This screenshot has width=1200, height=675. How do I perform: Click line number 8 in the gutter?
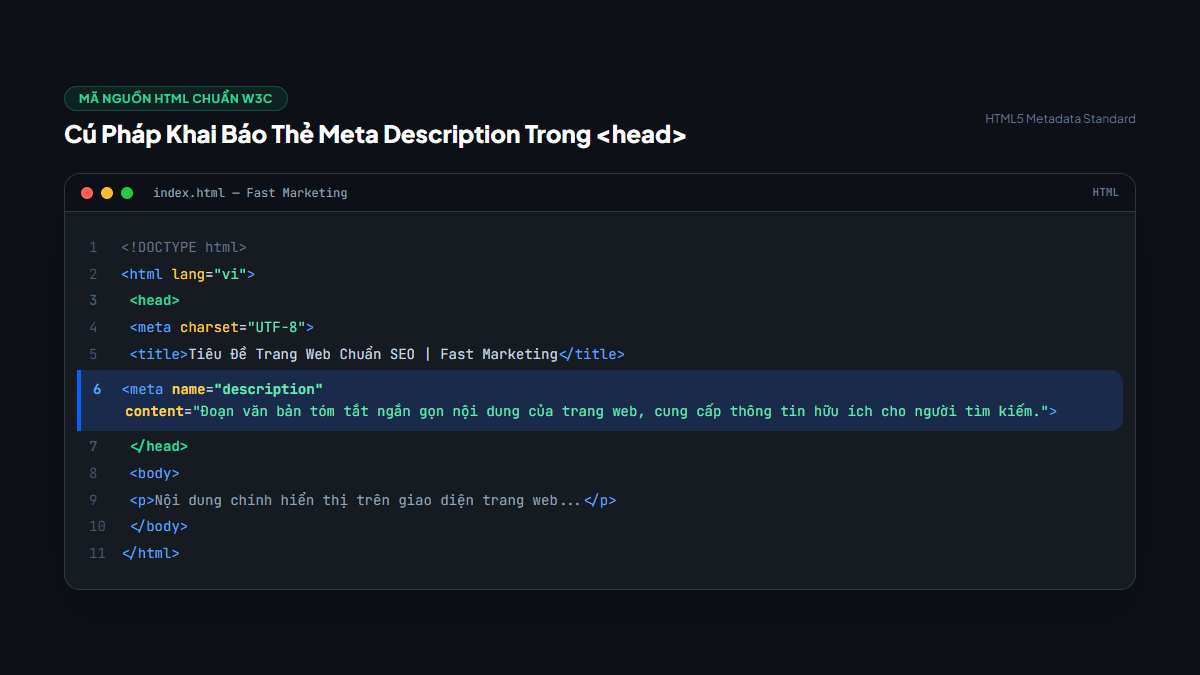pos(93,473)
